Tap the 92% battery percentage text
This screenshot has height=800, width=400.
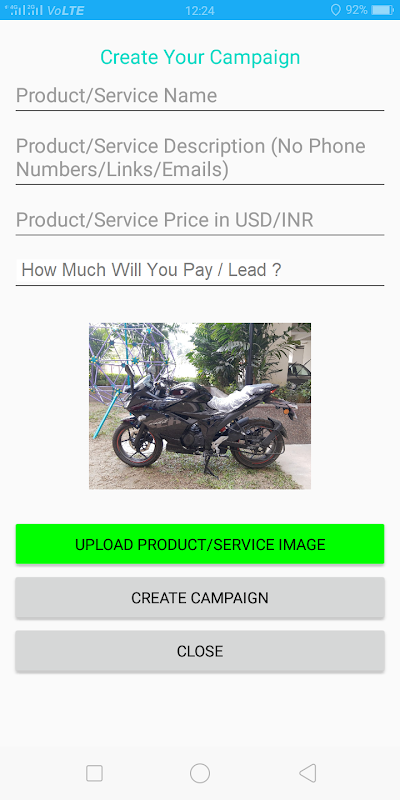pos(356,10)
